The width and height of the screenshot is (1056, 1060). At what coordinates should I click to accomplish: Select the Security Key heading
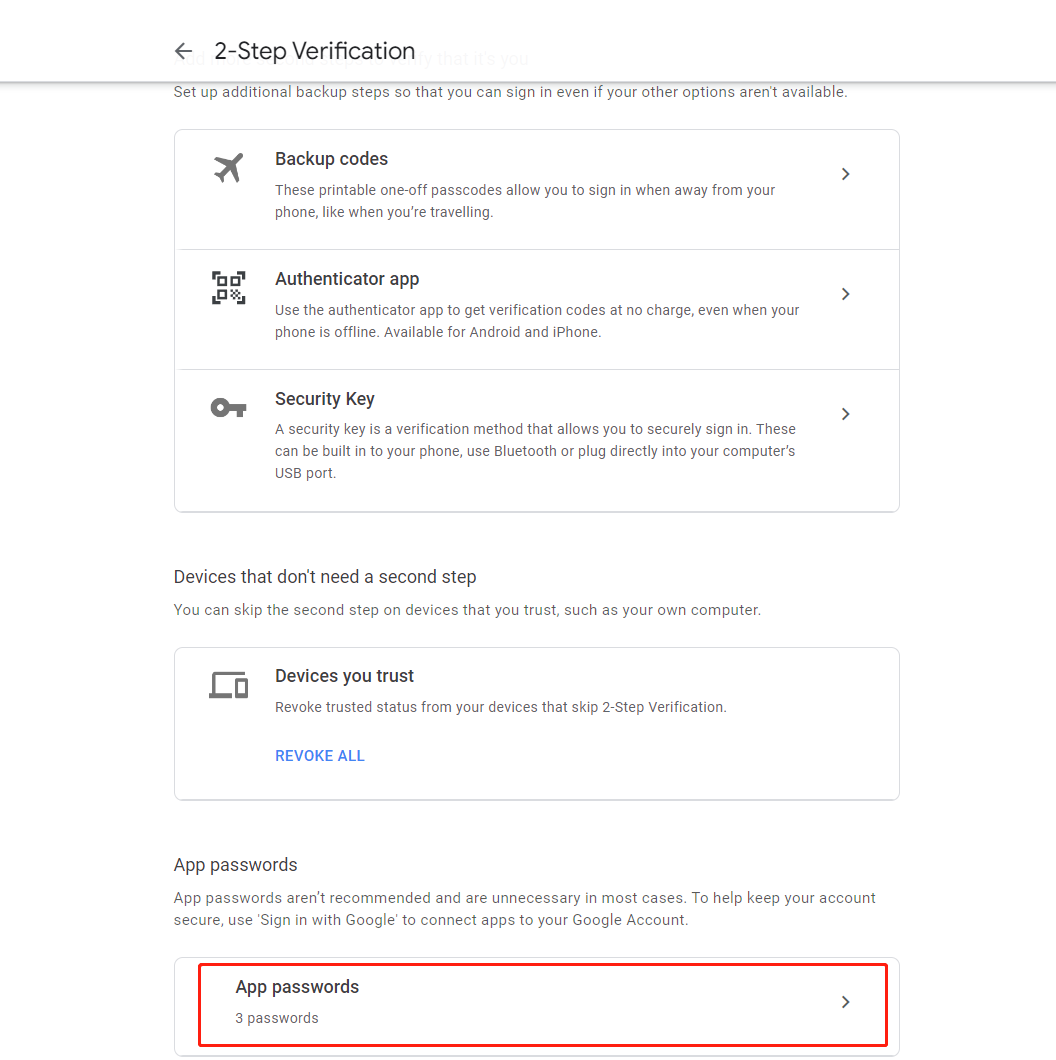pos(325,399)
